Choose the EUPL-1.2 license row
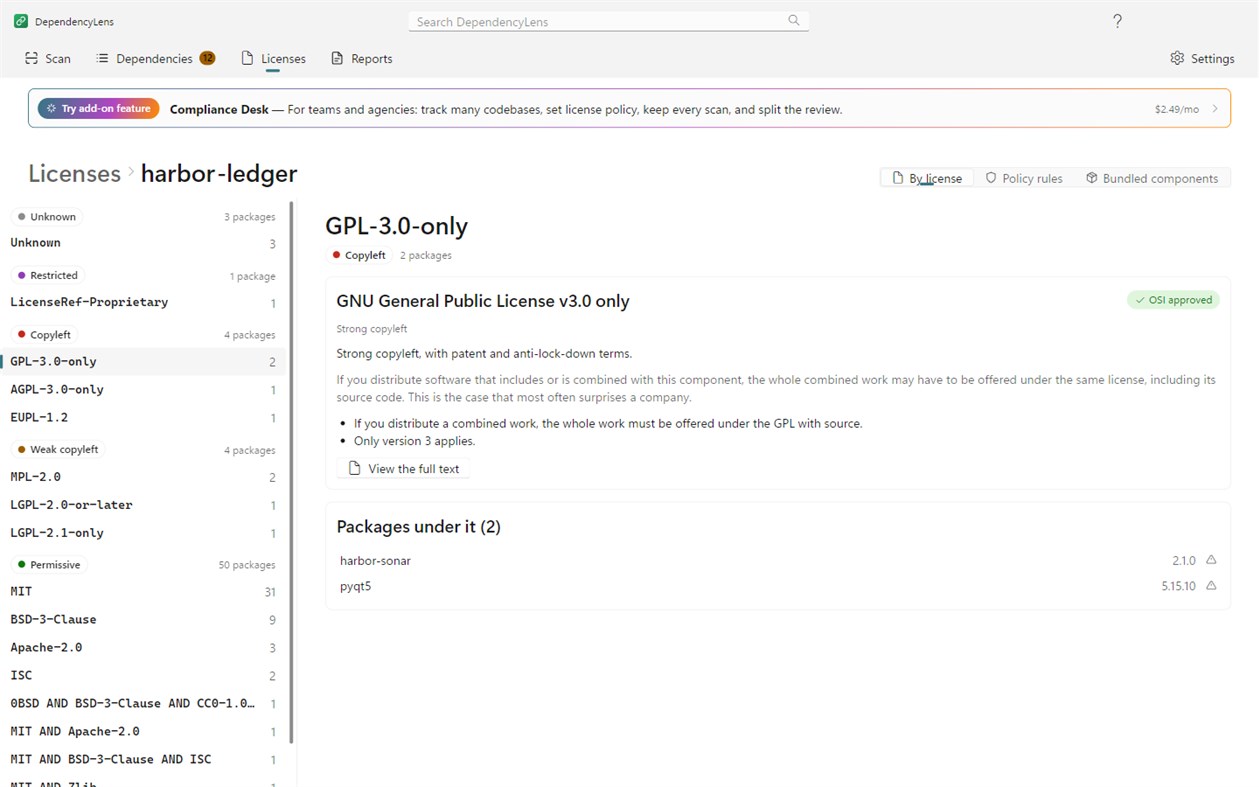 click(143, 418)
